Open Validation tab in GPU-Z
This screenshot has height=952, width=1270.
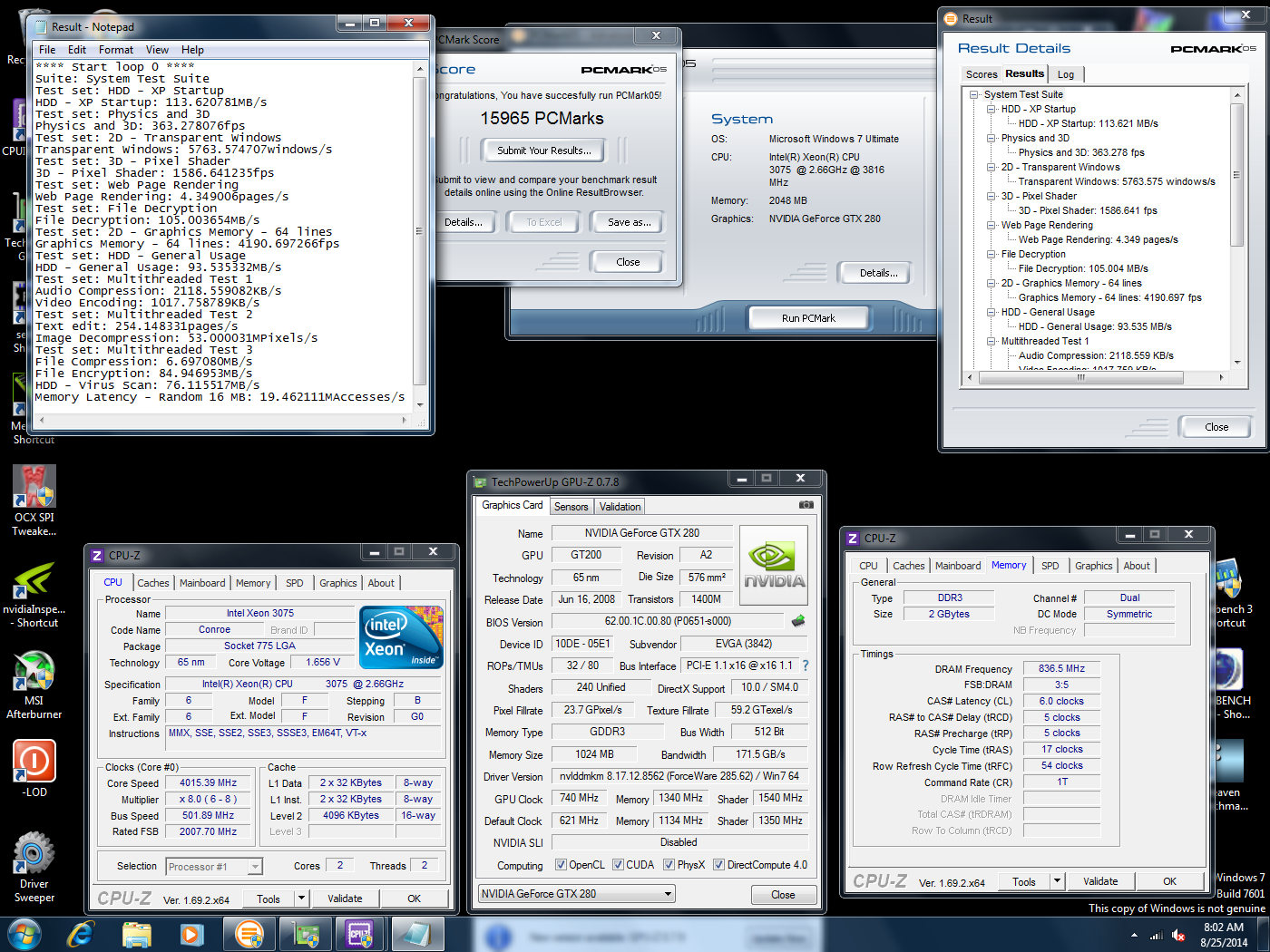click(x=620, y=507)
